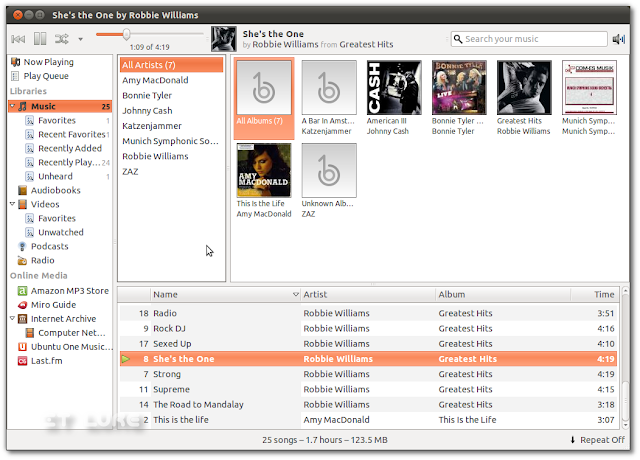Screen dimensions: 640x460
Task: Select the track Supreme
Action: [368, 389]
